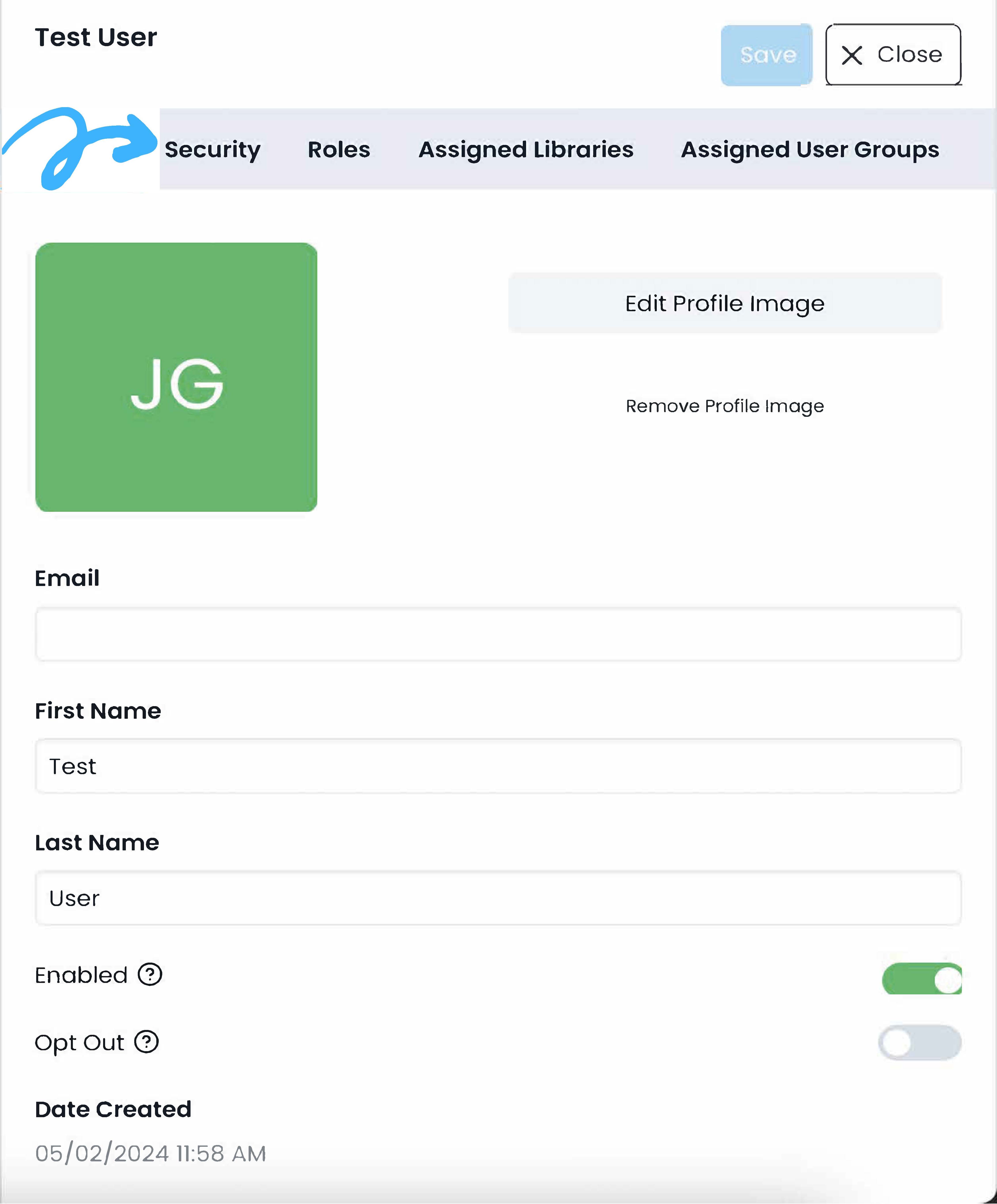
Task: Select Remove Profile Image link
Action: (725, 406)
